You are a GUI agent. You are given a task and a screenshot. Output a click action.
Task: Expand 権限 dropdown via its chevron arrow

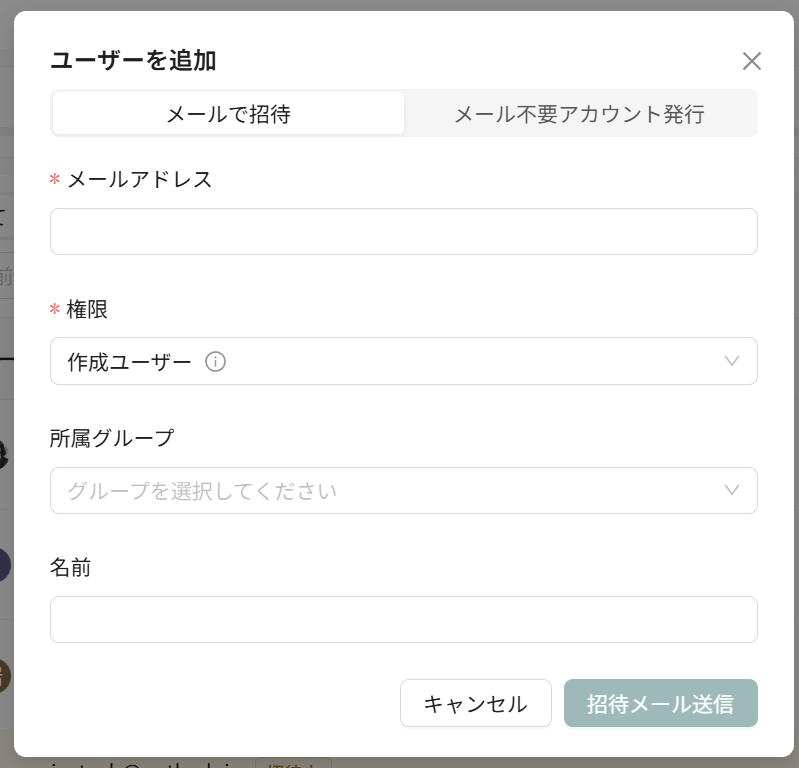coord(732,361)
